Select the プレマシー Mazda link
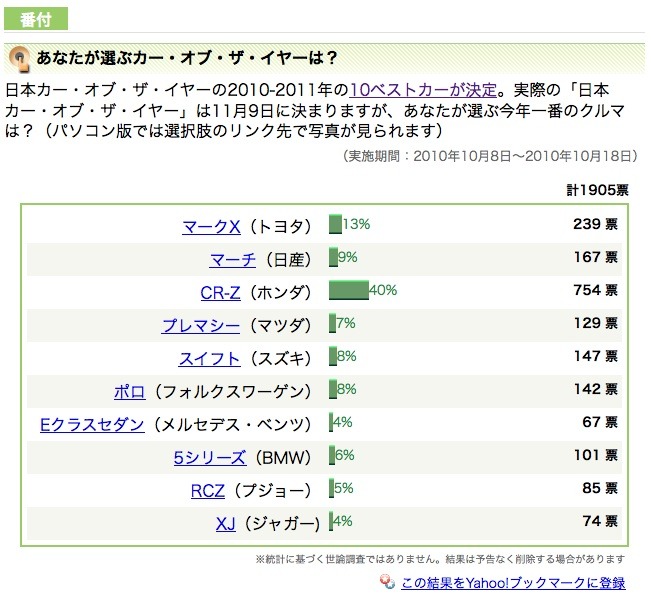Image resolution: width=651 pixels, height=597 pixels. point(200,325)
